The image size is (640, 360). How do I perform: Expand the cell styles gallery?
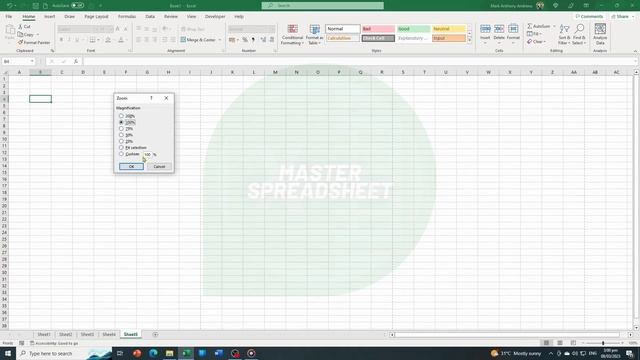[469, 40]
